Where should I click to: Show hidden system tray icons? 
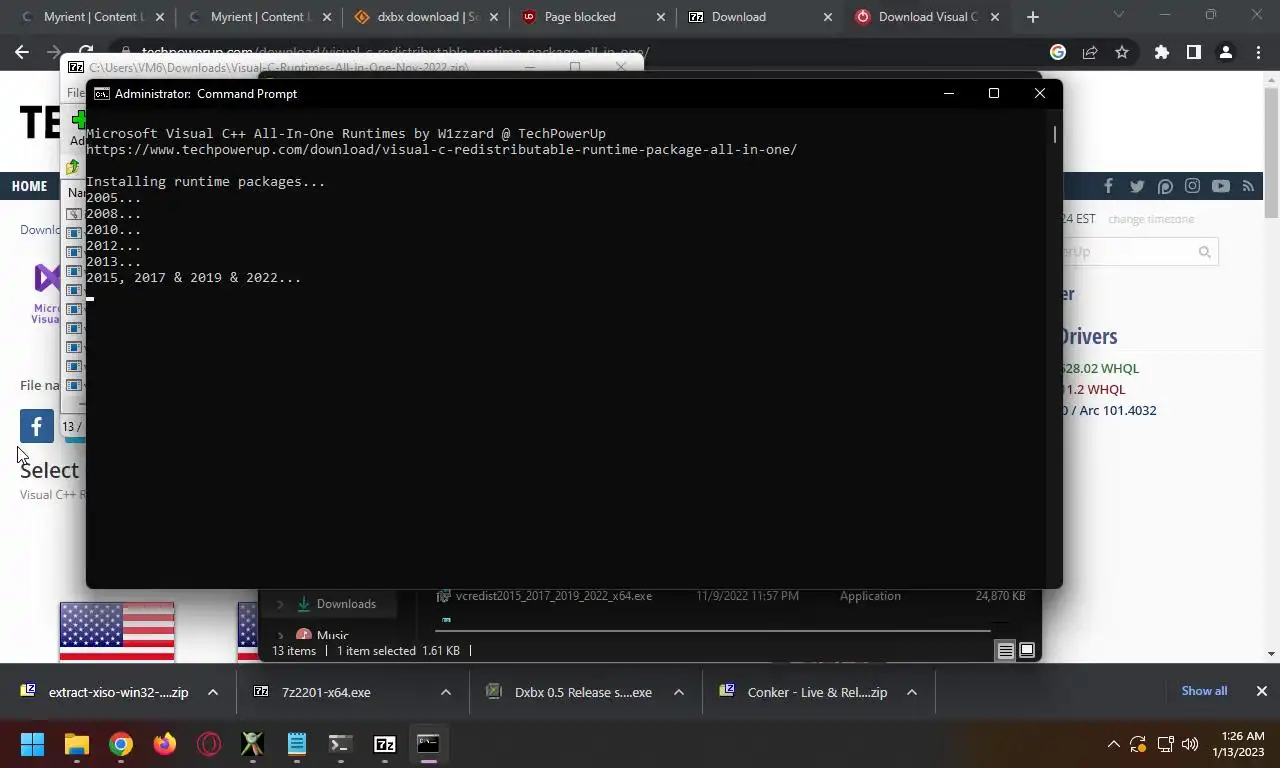(x=1113, y=744)
